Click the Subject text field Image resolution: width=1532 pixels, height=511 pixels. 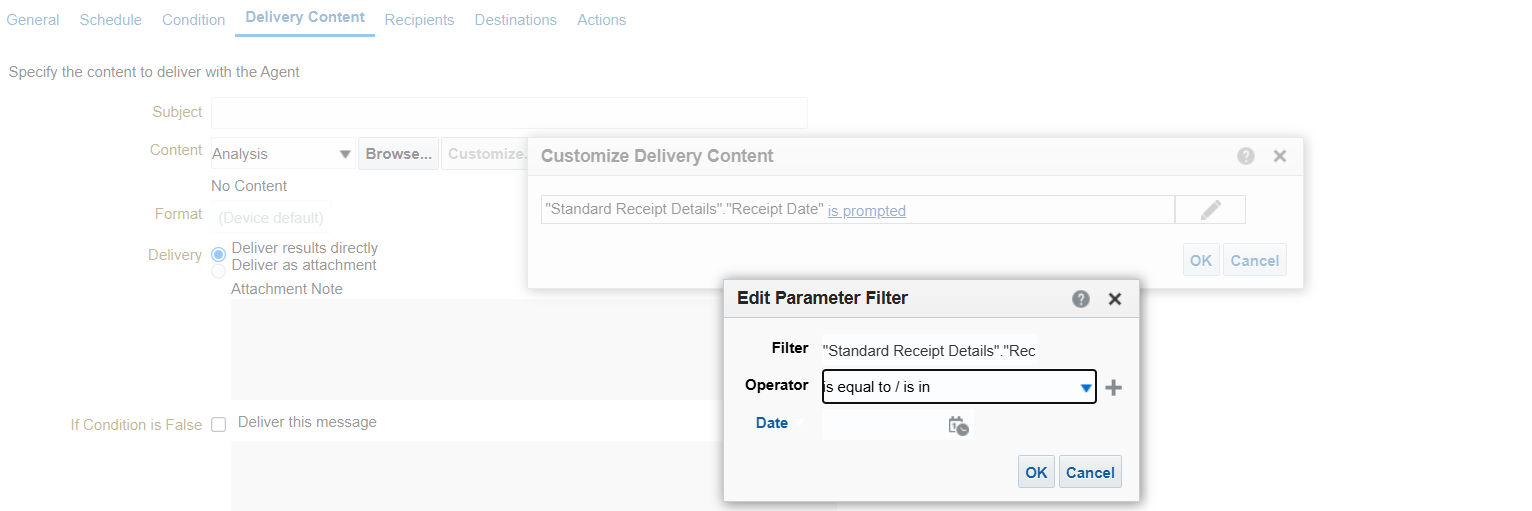coord(509,113)
